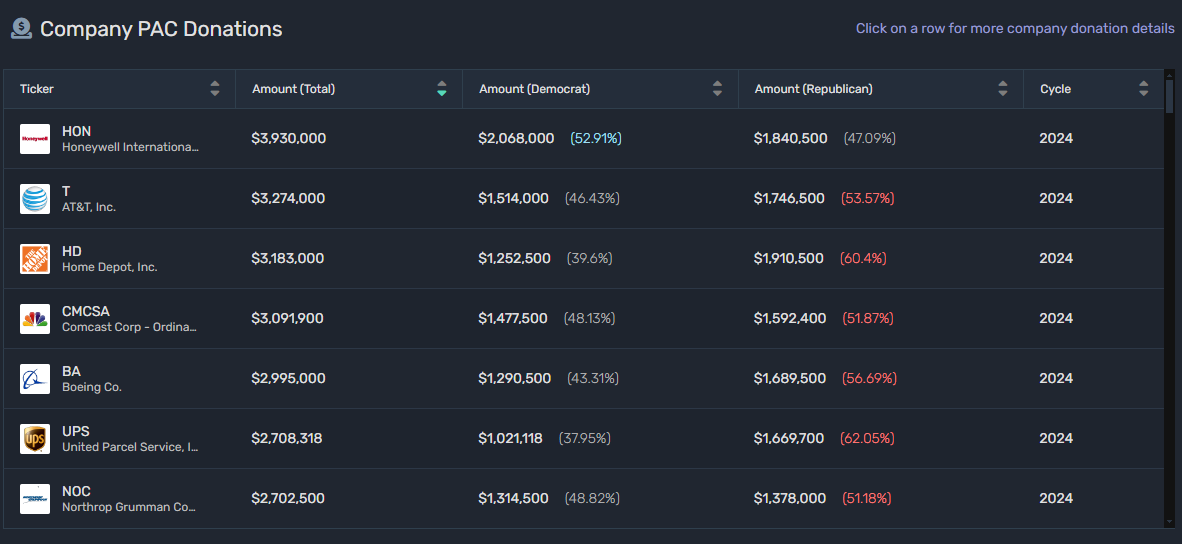Viewport: 1182px width, 544px height.
Task: Click the Comcast peacock logo icon
Action: (x=35, y=319)
